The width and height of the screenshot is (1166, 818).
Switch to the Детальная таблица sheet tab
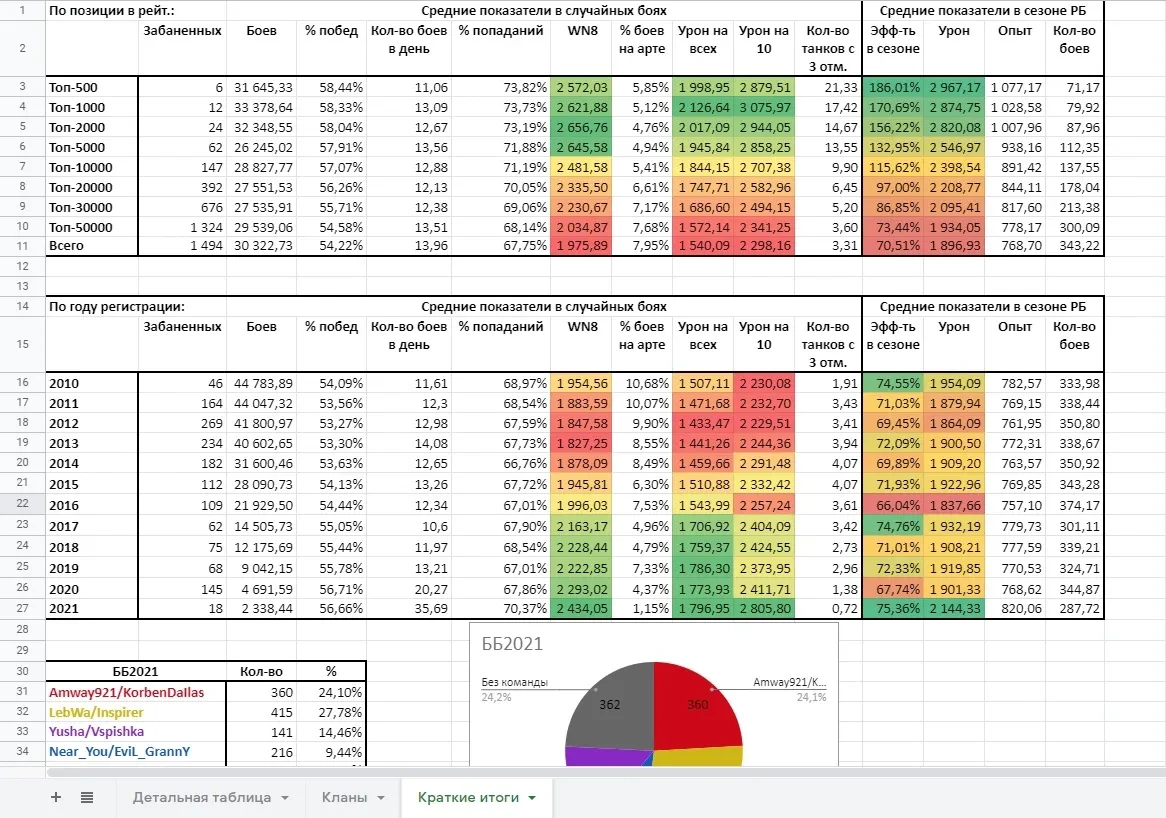click(x=201, y=797)
